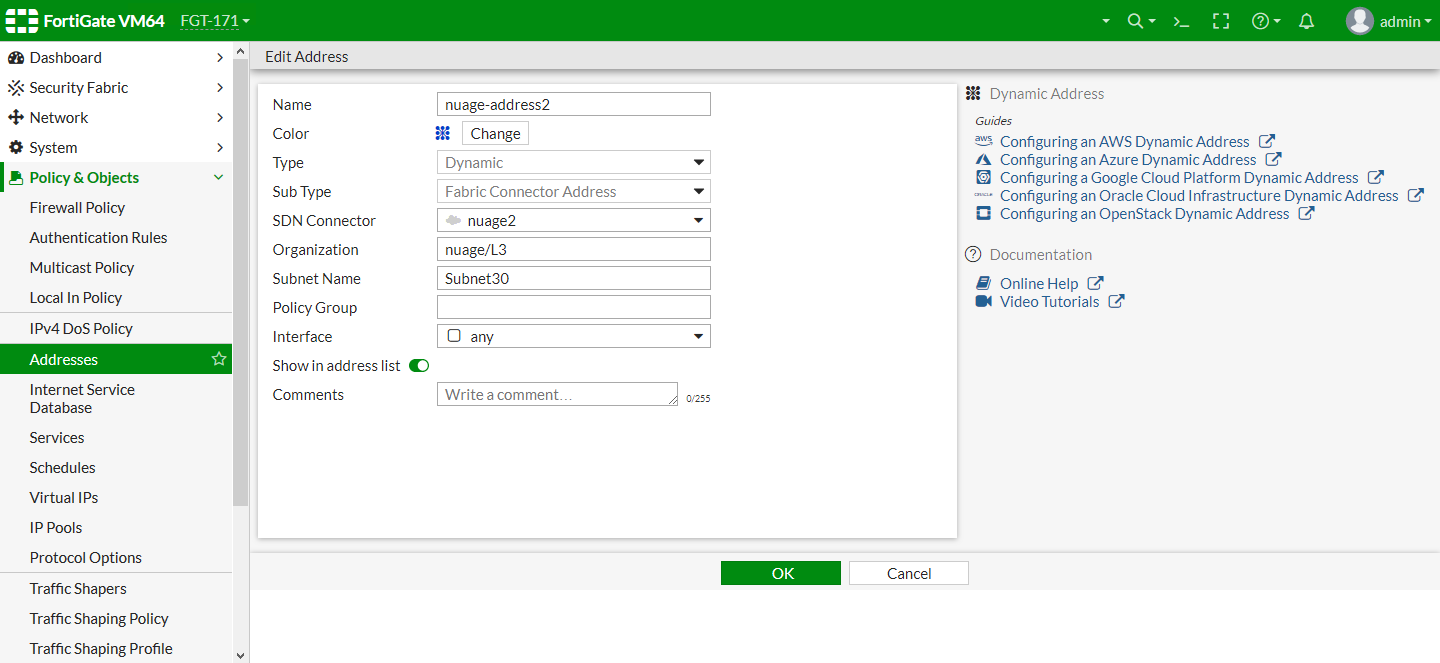Click the Online Help book icon

tap(984, 283)
